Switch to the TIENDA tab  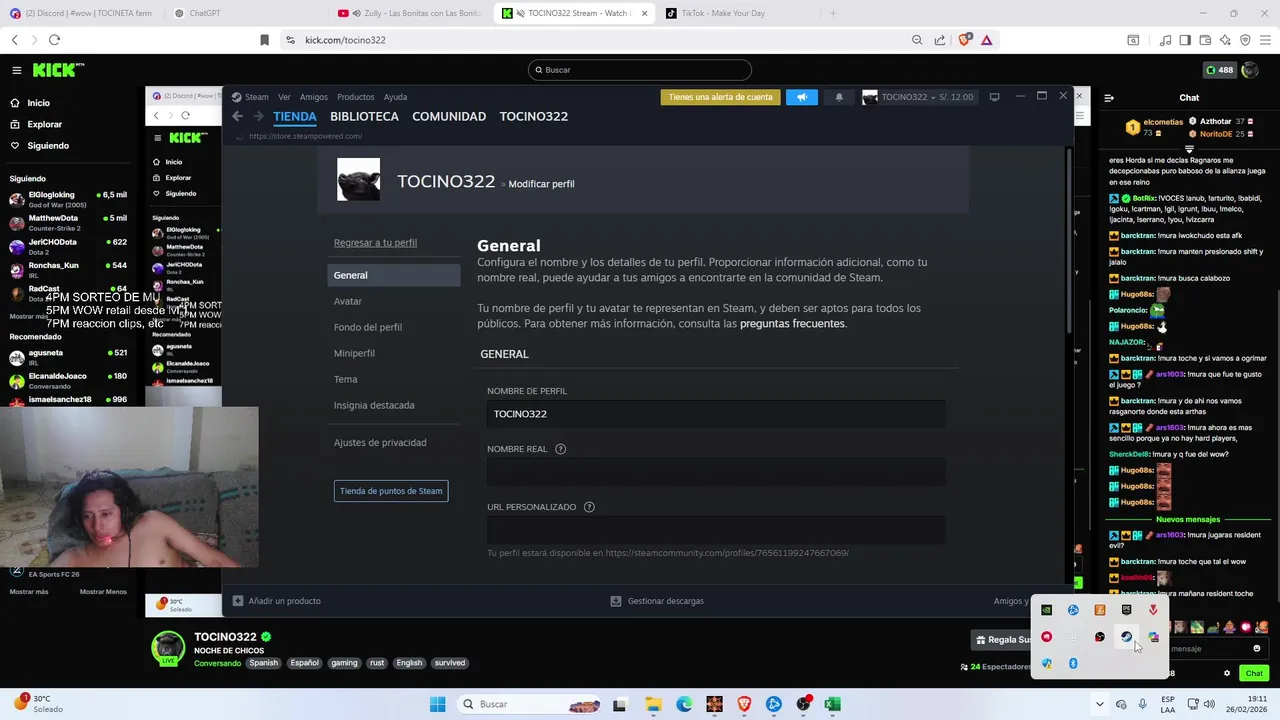click(294, 116)
